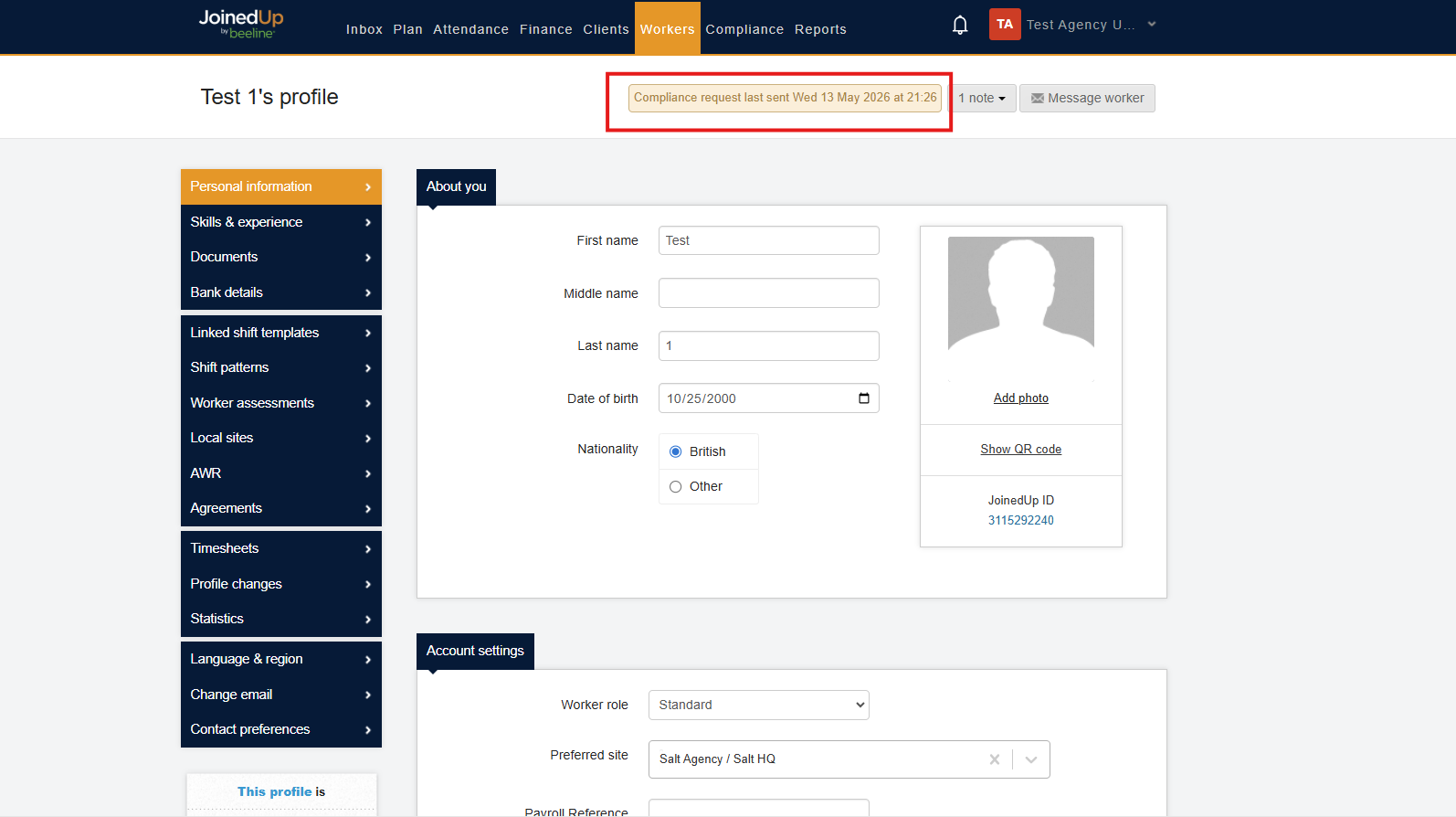The width and height of the screenshot is (1456, 817).
Task: Go to the Plan menu
Action: [407, 29]
